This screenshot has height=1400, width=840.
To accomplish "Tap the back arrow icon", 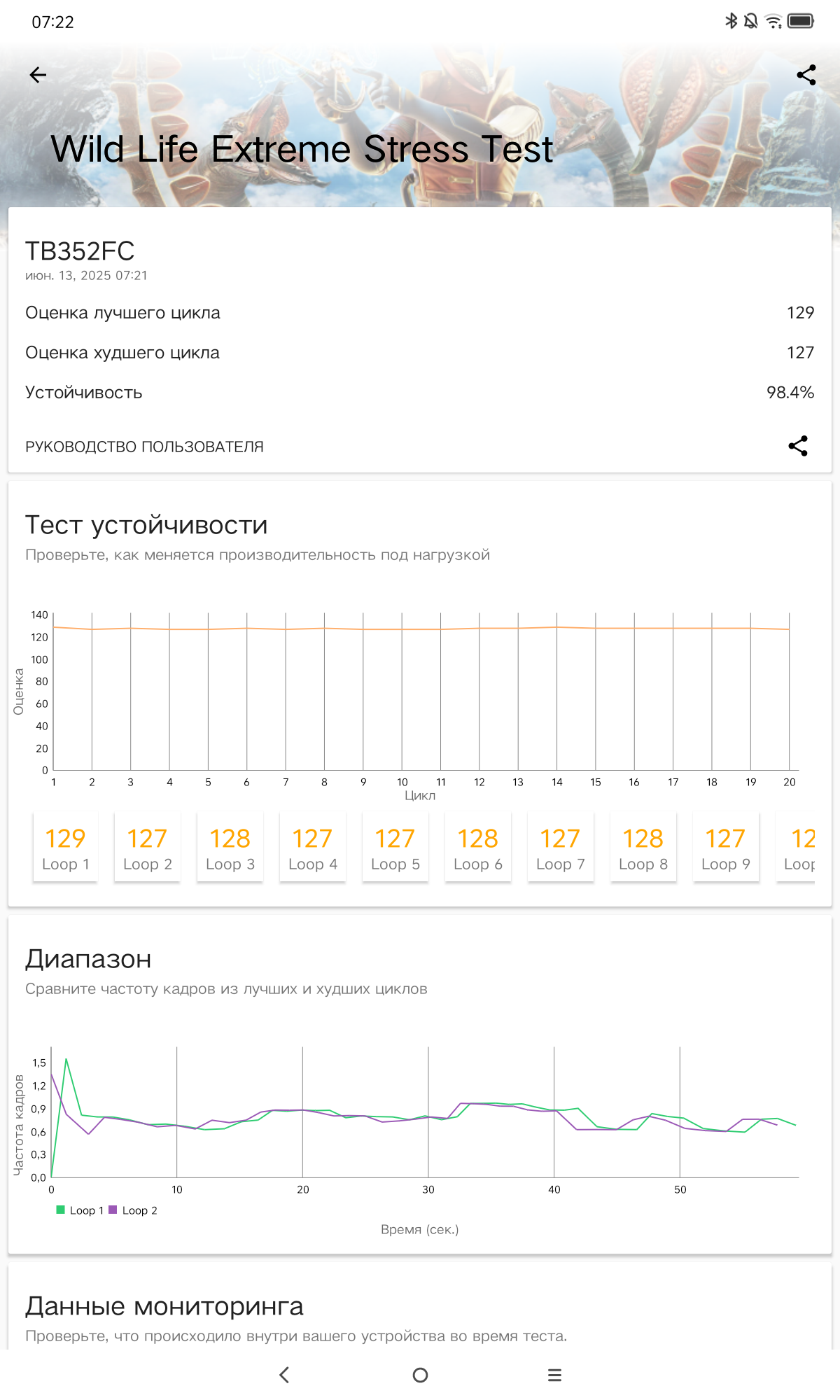I will [x=38, y=75].
